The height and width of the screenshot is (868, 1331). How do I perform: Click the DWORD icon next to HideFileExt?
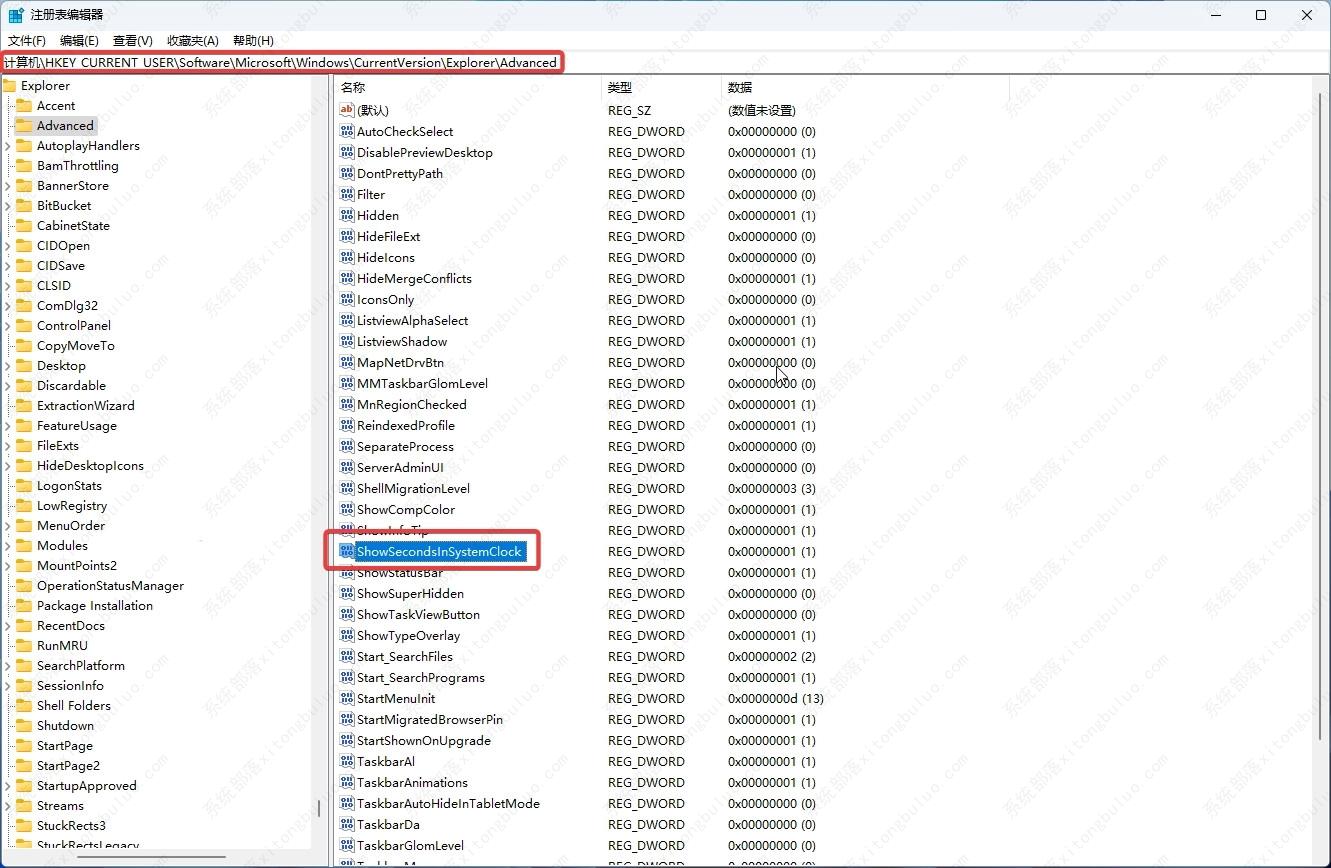(347, 236)
